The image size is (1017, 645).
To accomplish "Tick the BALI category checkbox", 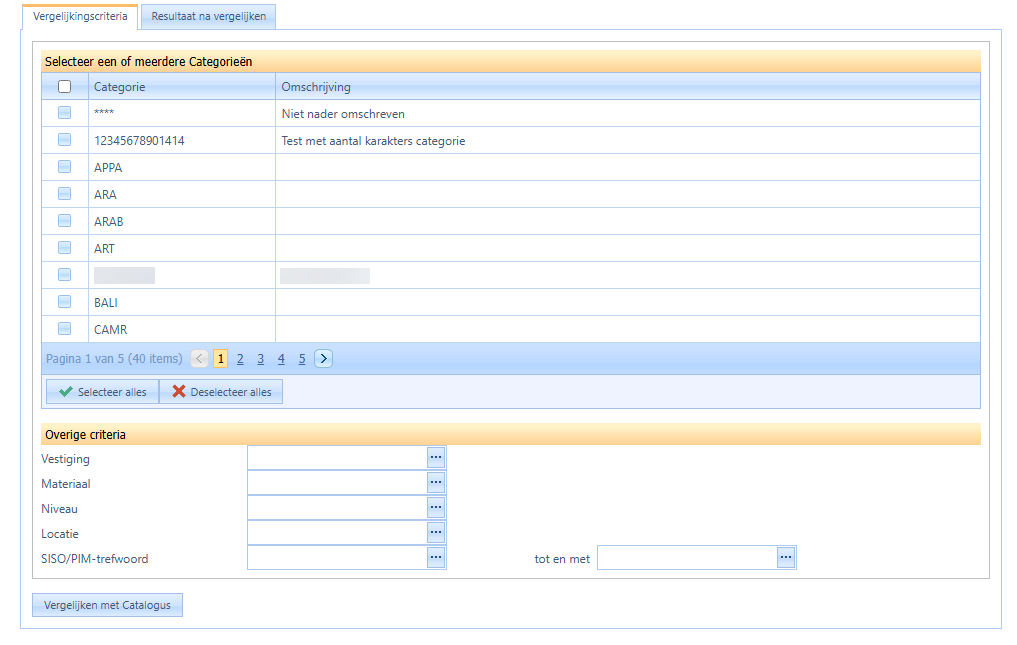I will coord(65,301).
